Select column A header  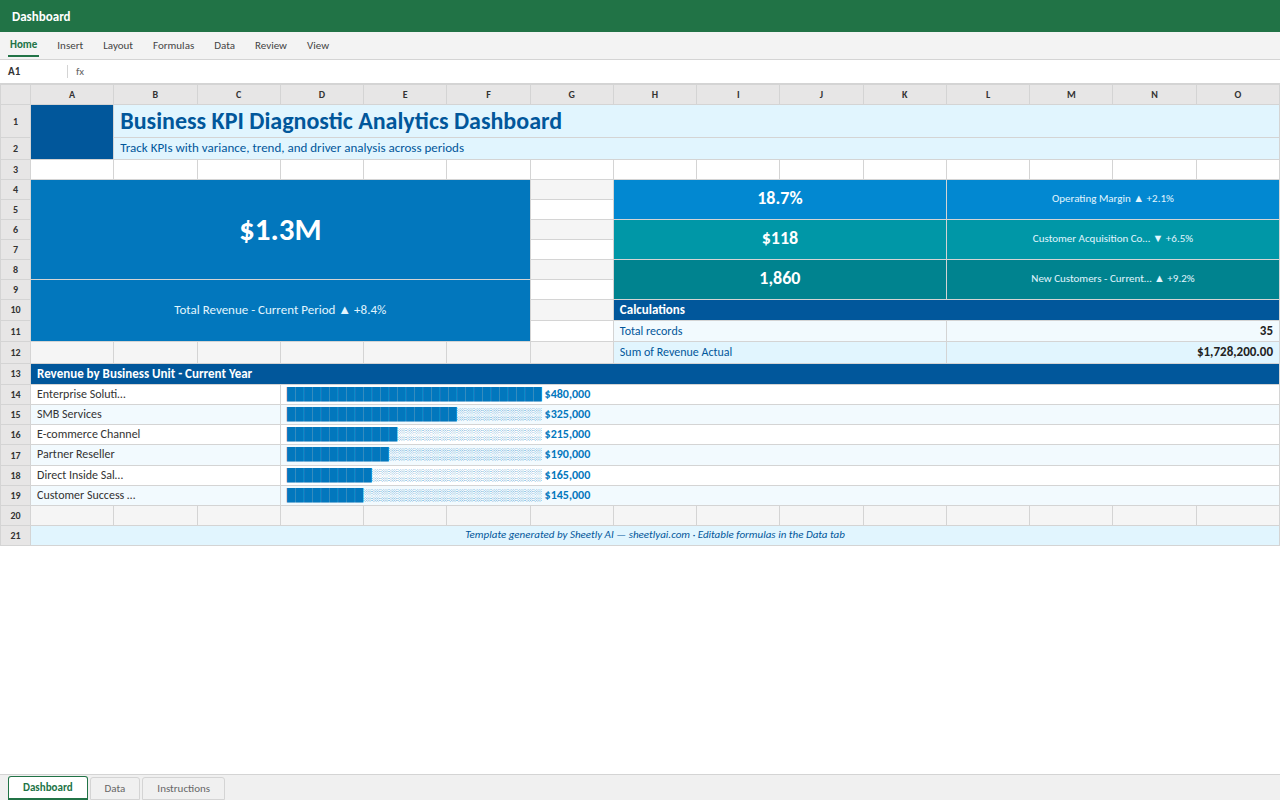click(72, 94)
